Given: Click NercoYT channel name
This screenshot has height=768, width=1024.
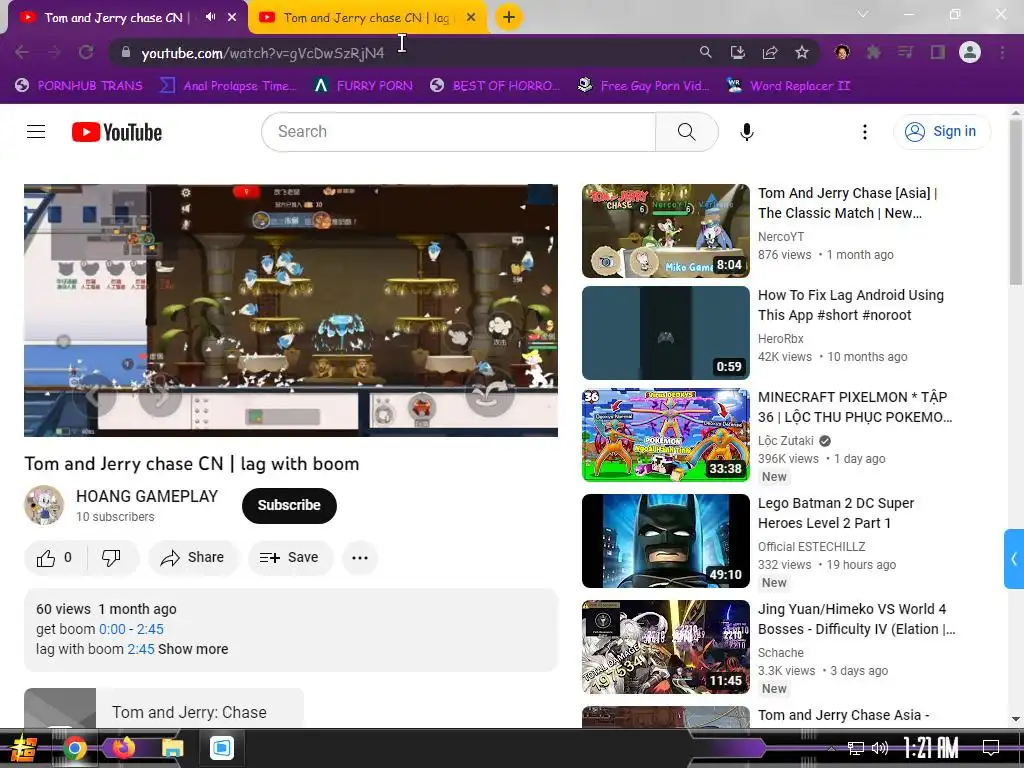Looking at the screenshot, I should pyautogui.click(x=780, y=236).
